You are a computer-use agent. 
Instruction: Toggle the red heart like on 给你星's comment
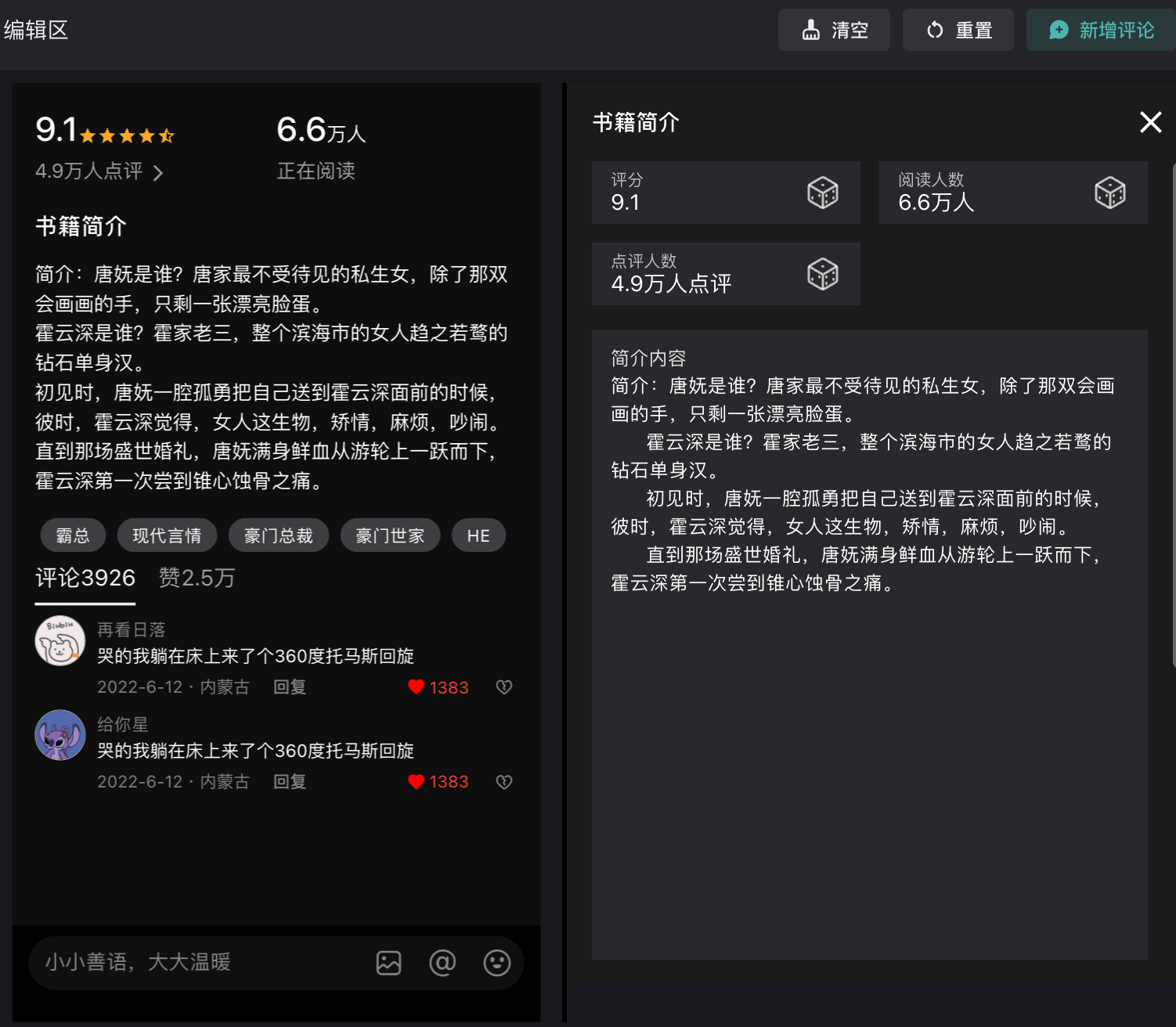pyautogui.click(x=416, y=782)
